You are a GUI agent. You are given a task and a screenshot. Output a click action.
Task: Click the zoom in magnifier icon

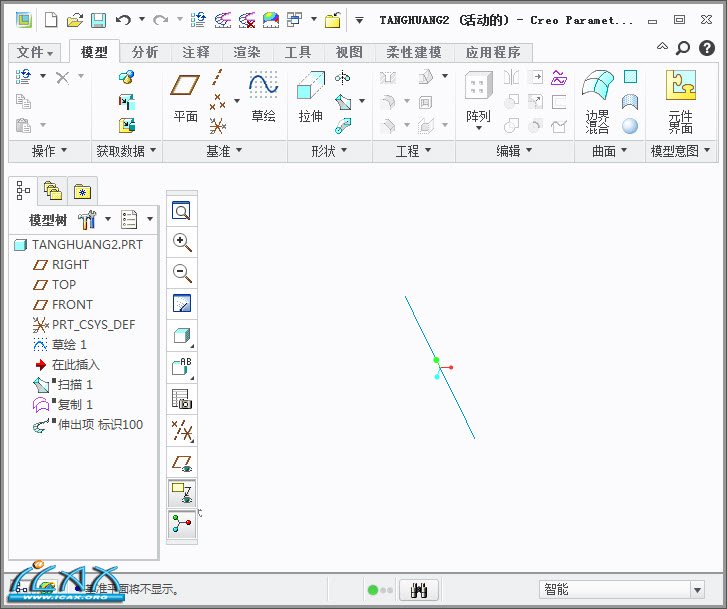182,242
